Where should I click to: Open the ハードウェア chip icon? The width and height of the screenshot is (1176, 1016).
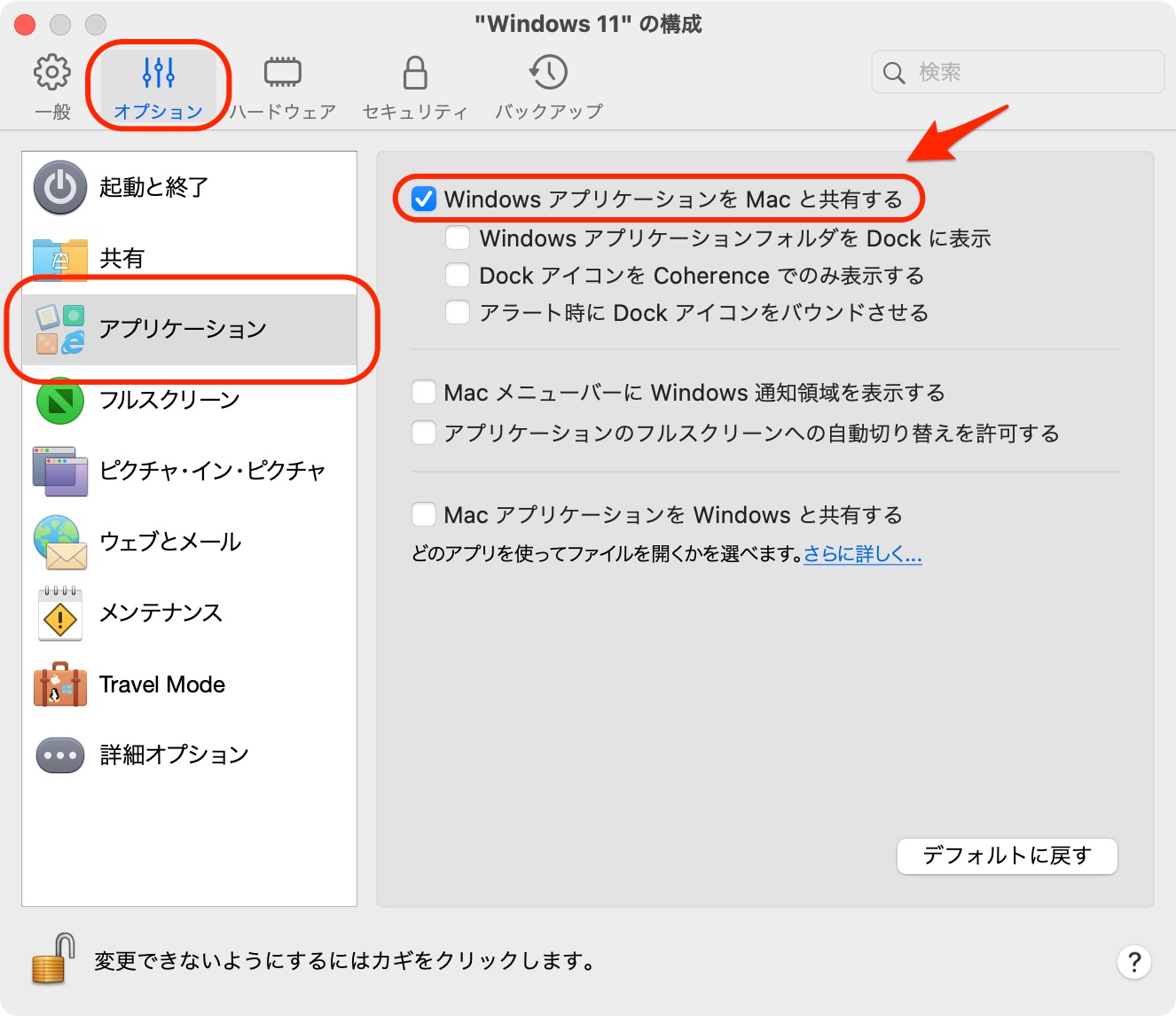(283, 73)
